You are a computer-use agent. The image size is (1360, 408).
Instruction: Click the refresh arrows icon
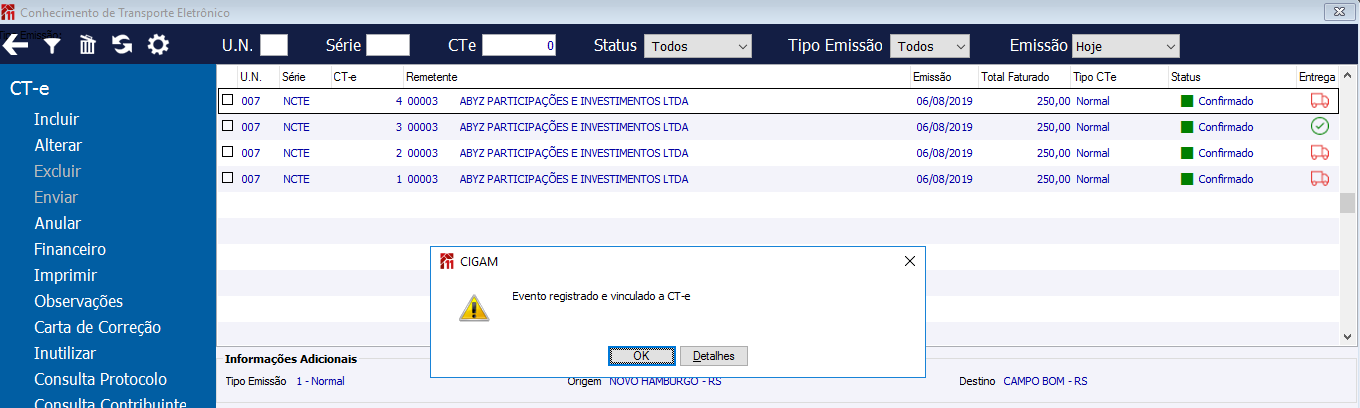[122, 45]
